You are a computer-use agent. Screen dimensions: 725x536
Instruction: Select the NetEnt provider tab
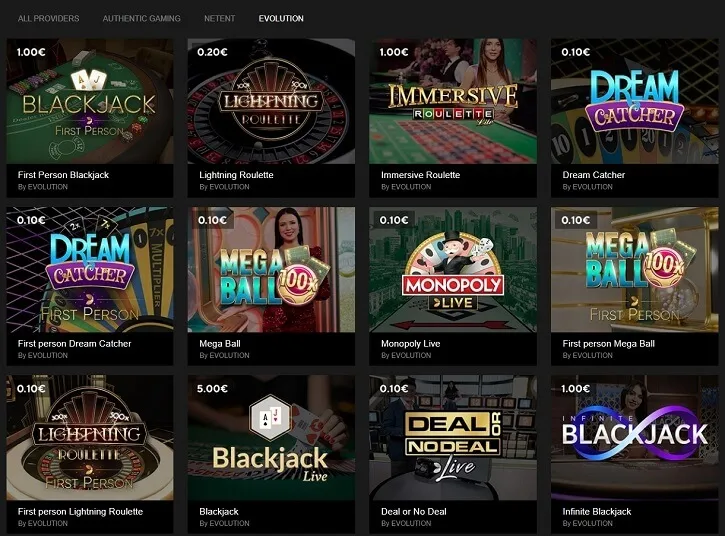coord(220,18)
